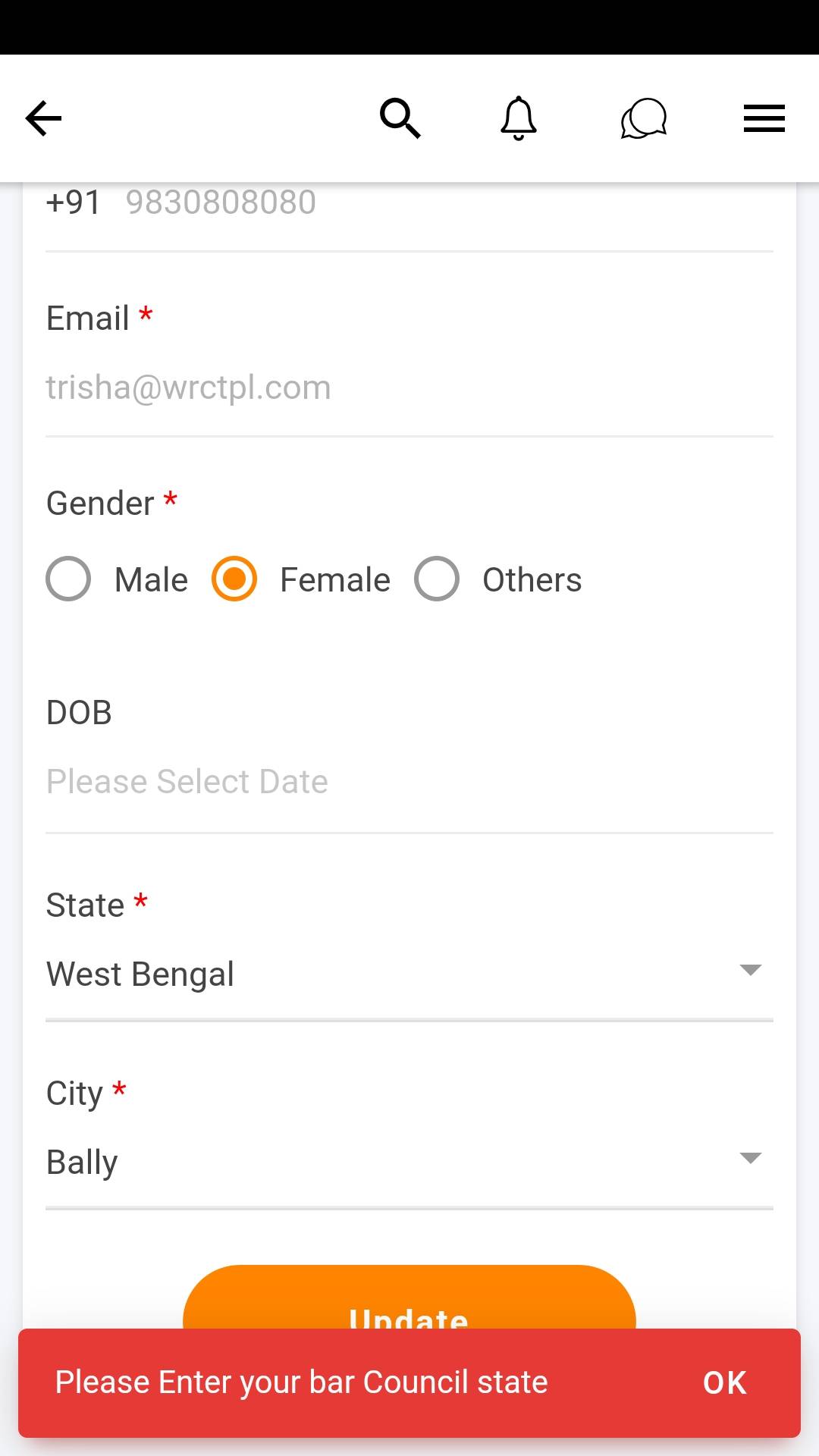819x1456 pixels.
Task: Open the chat messages icon
Action: 643,119
